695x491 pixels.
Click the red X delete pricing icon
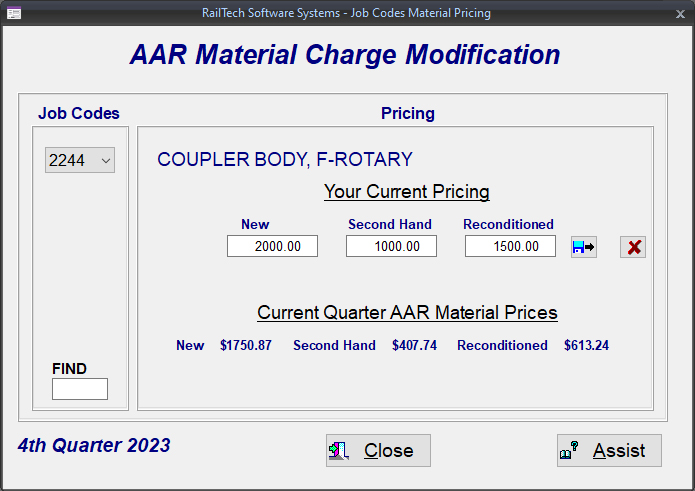click(633, 247)
